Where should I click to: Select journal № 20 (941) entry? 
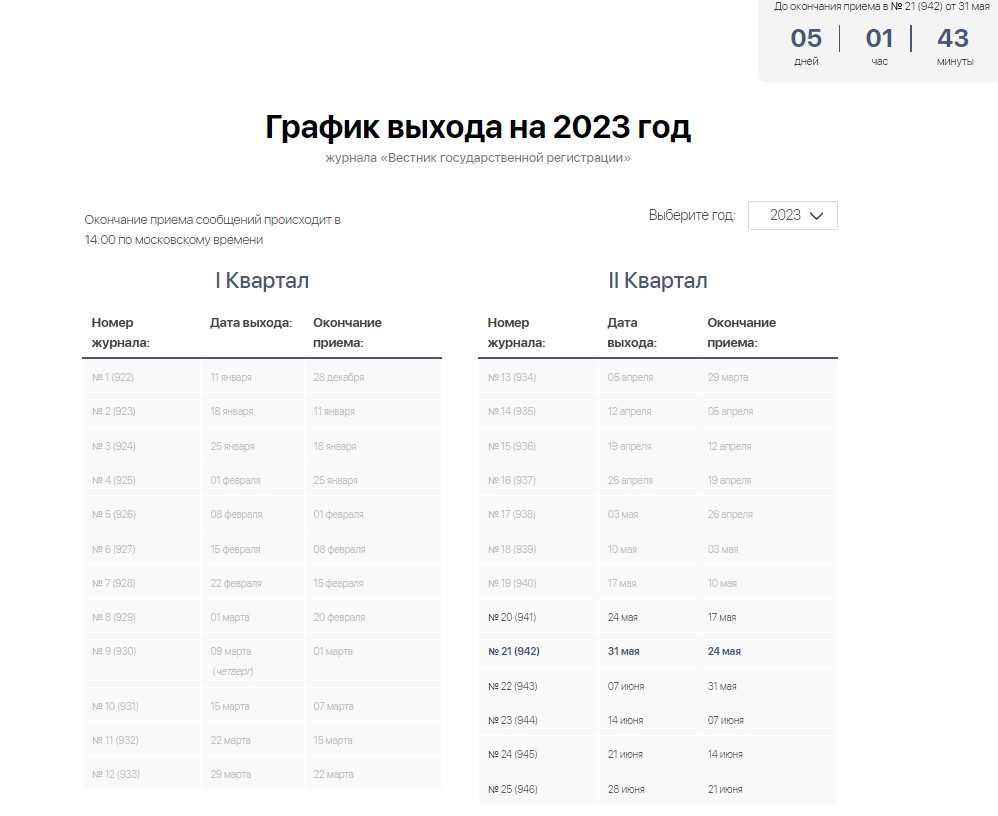point(512,617)
